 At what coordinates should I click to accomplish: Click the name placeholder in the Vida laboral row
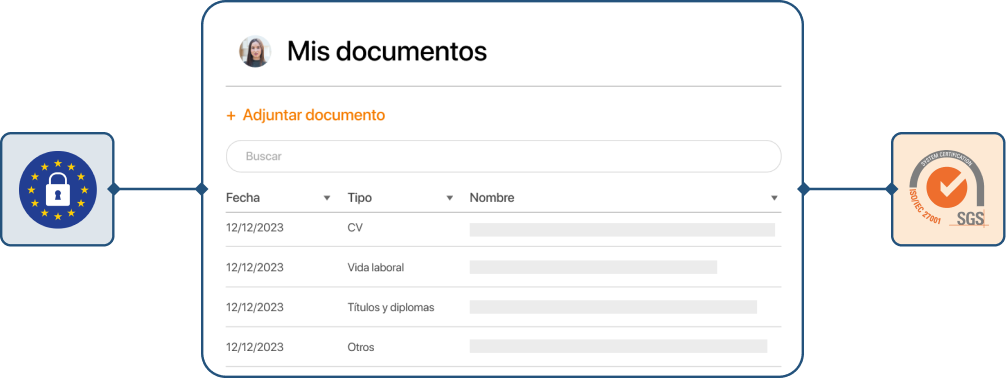(593, 268)
